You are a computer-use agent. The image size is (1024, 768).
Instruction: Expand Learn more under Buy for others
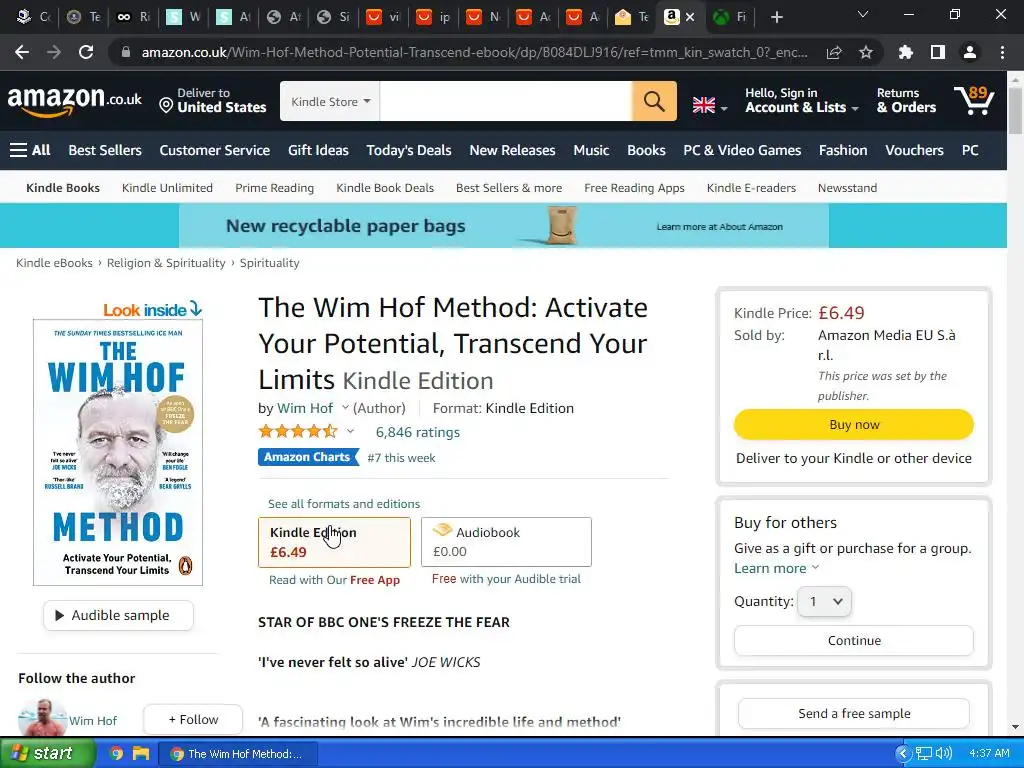(x=776, y=568)
